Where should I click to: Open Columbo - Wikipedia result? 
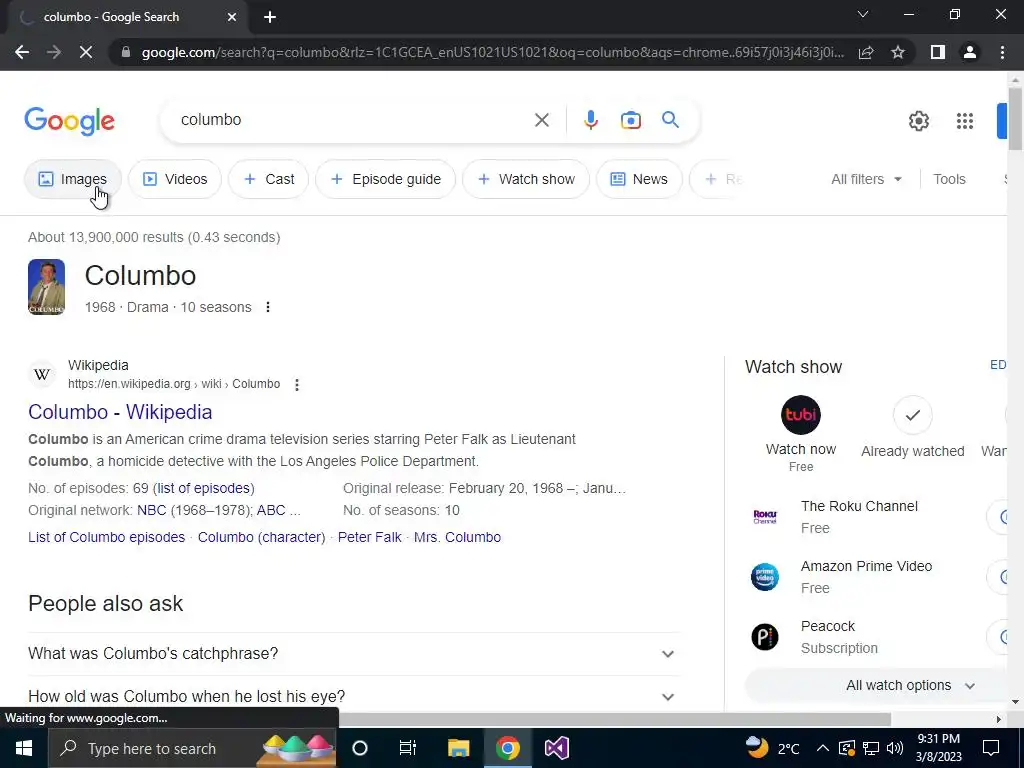tap(120, 412)
